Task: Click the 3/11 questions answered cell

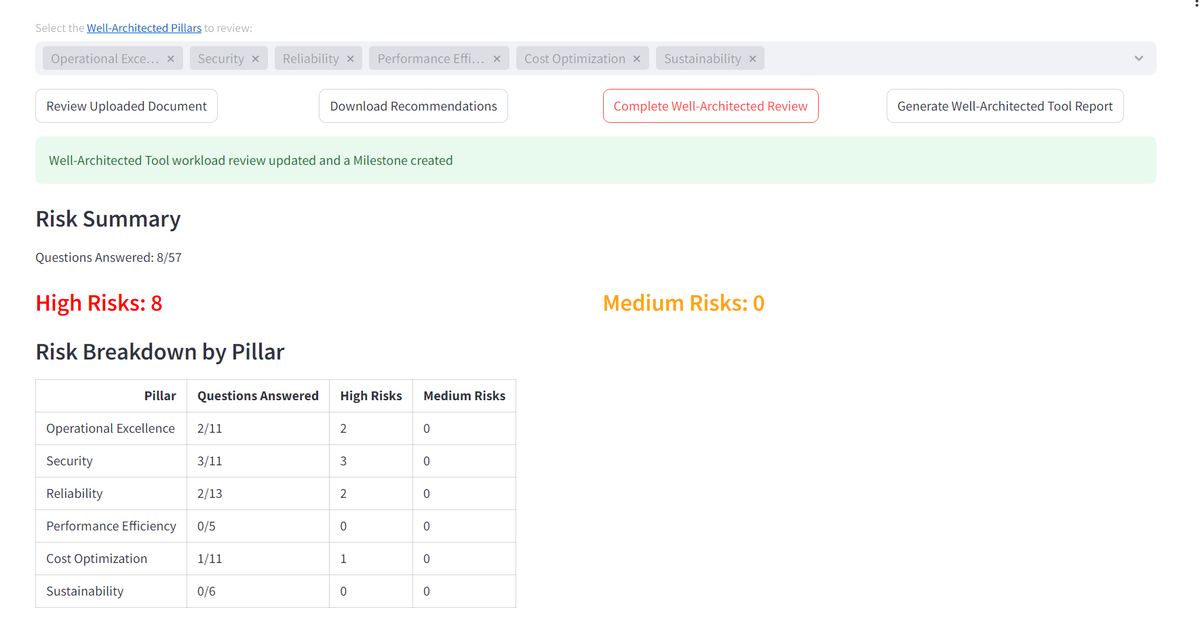Action: 258,461
